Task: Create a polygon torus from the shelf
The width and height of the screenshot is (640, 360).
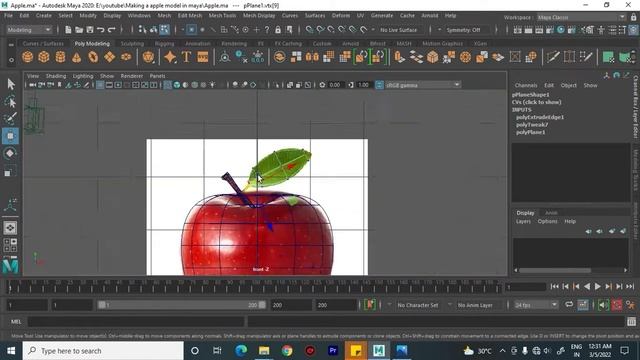Action: pos(93,57)
